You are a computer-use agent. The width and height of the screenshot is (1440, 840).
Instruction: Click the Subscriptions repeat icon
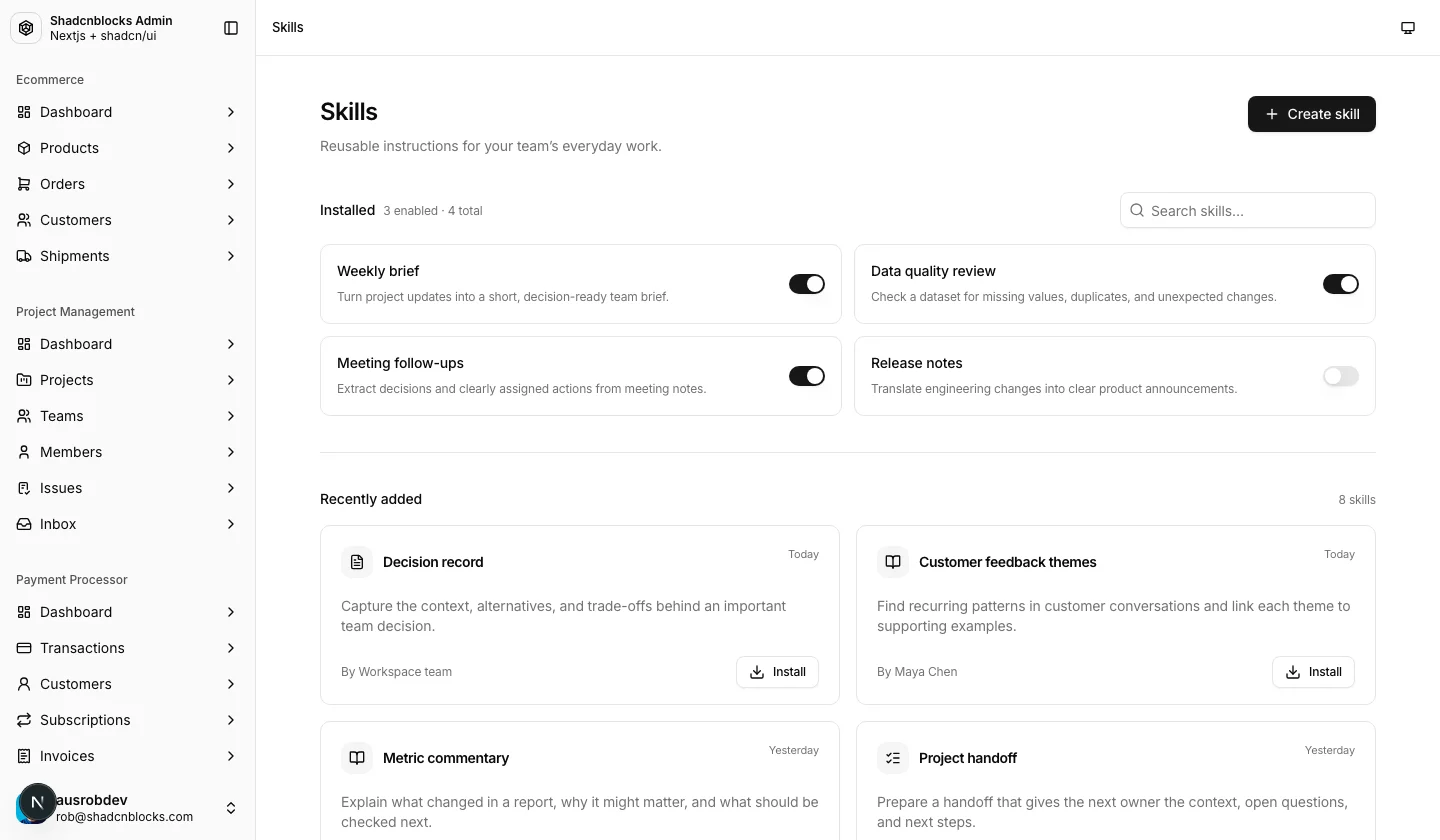point(24,720)
